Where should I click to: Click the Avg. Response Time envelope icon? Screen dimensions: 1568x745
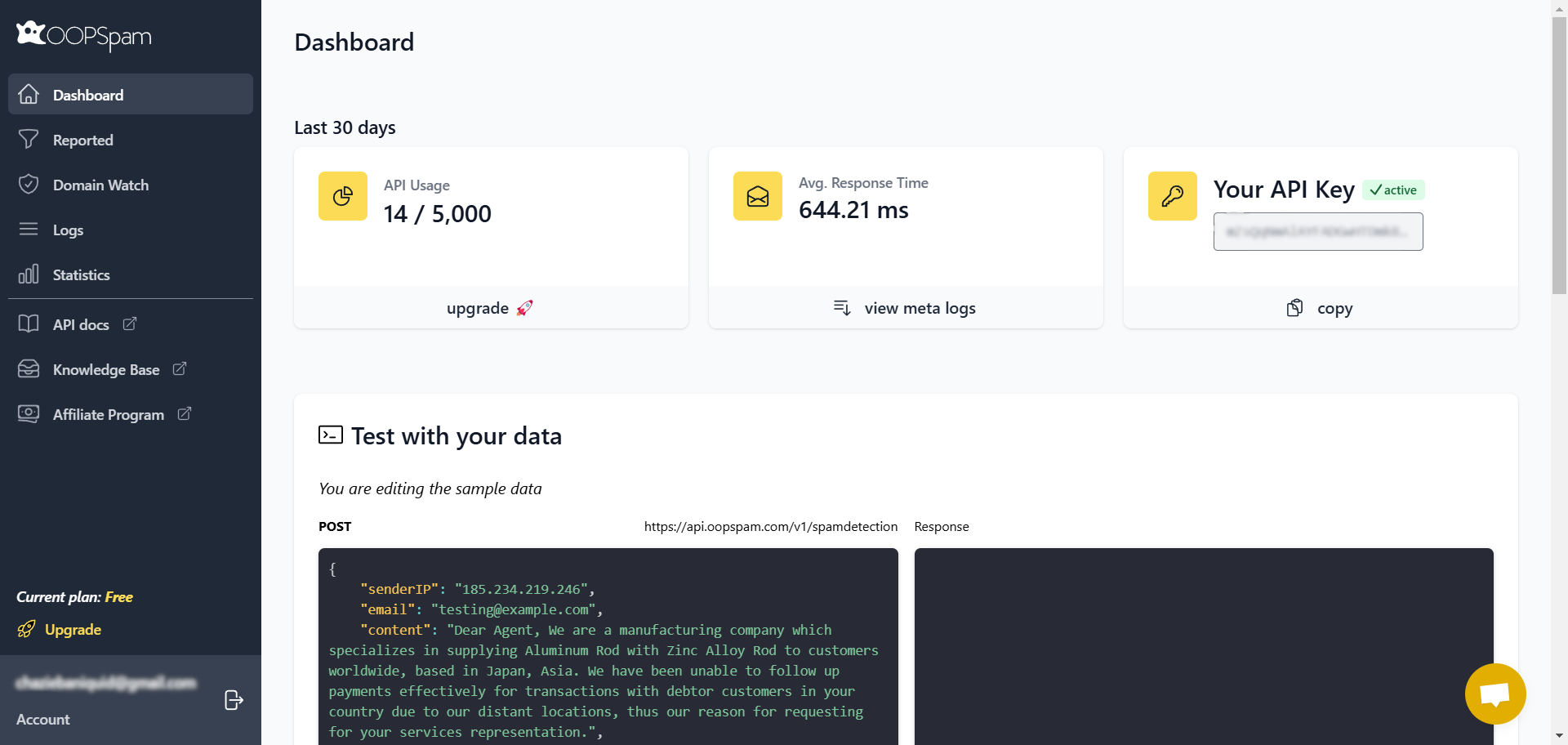[758, 196]
